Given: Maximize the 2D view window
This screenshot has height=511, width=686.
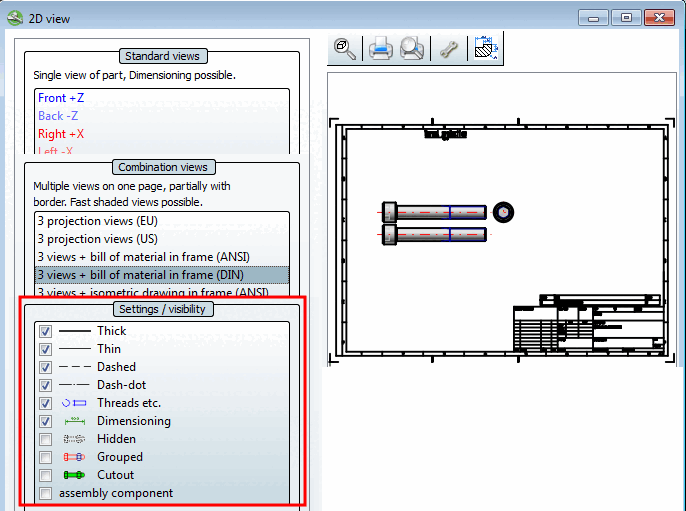Looking at the screenshot, I should click(x=626, y=18).
